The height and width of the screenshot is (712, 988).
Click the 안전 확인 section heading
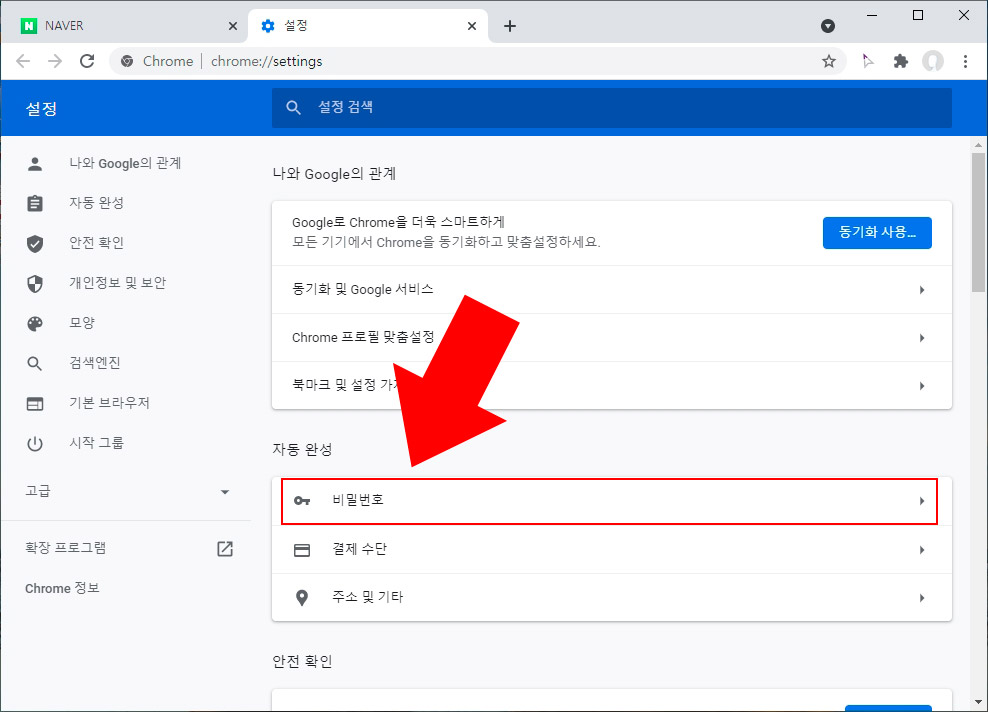(x=302, y=662)
